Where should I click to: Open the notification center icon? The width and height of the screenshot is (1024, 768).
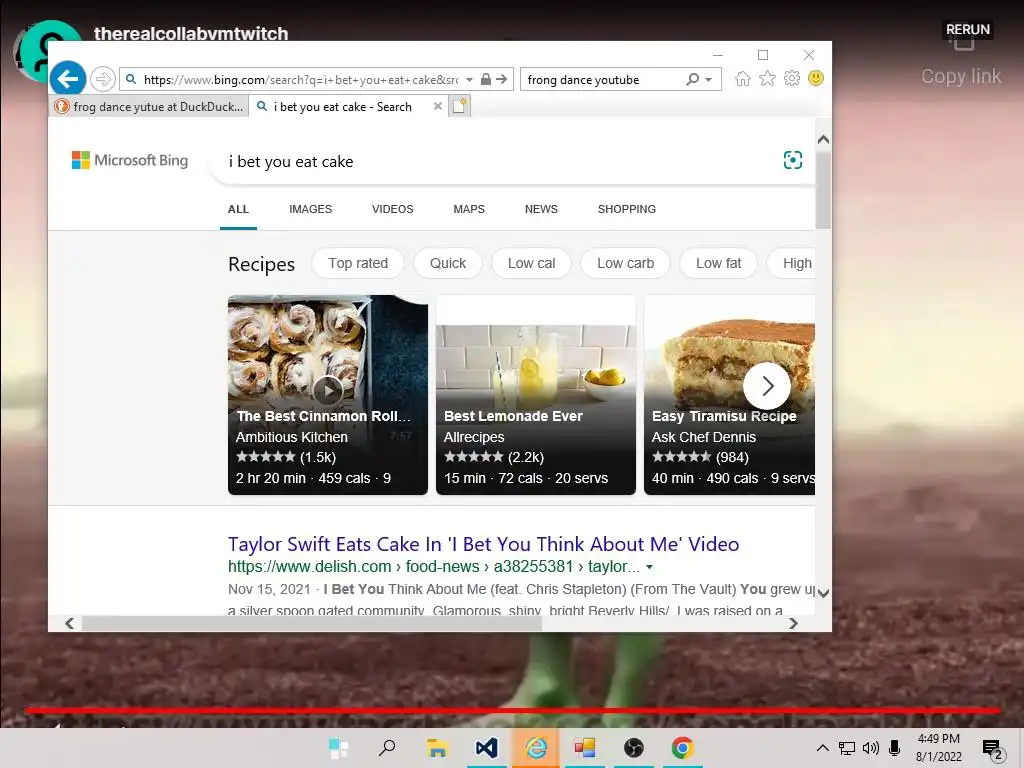(992, 749)
